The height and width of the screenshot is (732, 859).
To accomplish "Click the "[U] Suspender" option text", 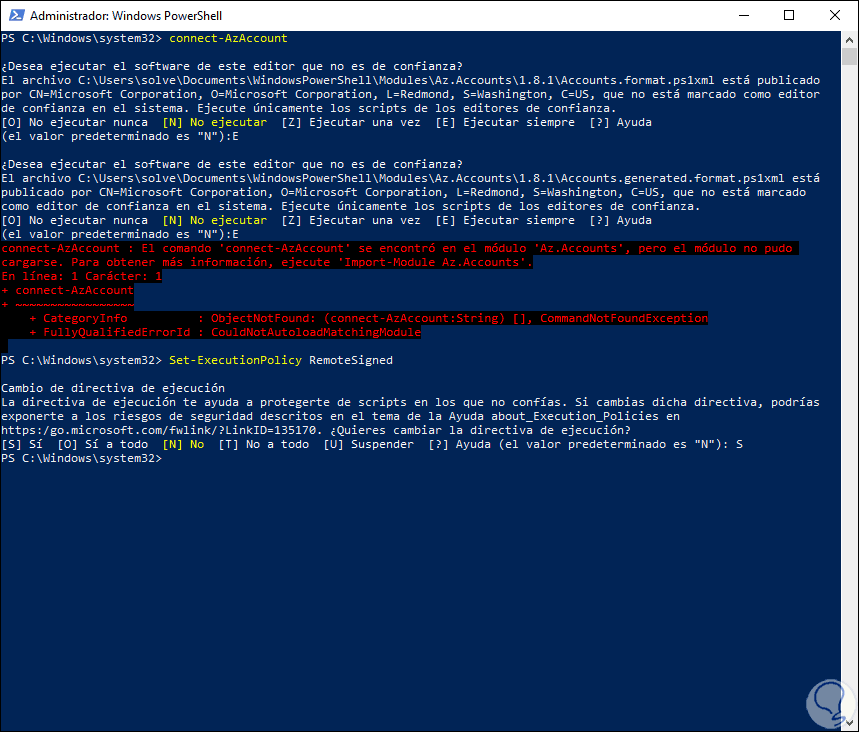I will point(368,444).
